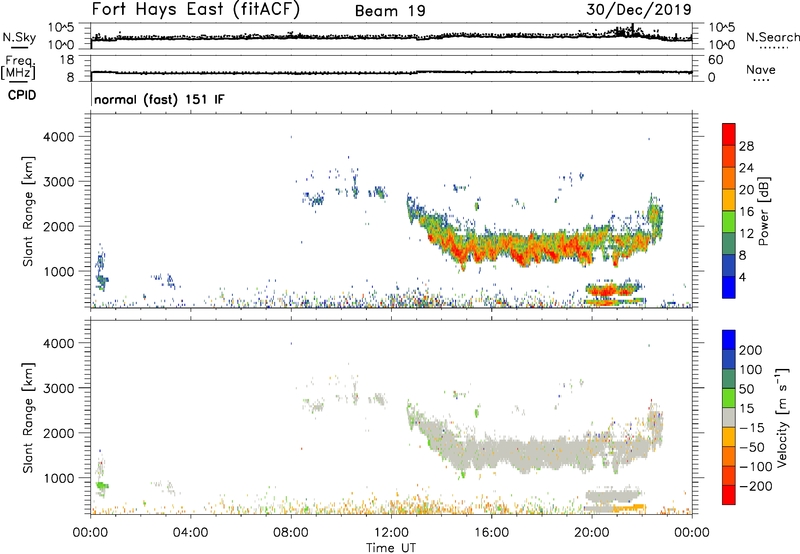Click velocity panel 'Slant Range [km]' axis label
This screenshot has width=800, height=554.
point(28,418)
